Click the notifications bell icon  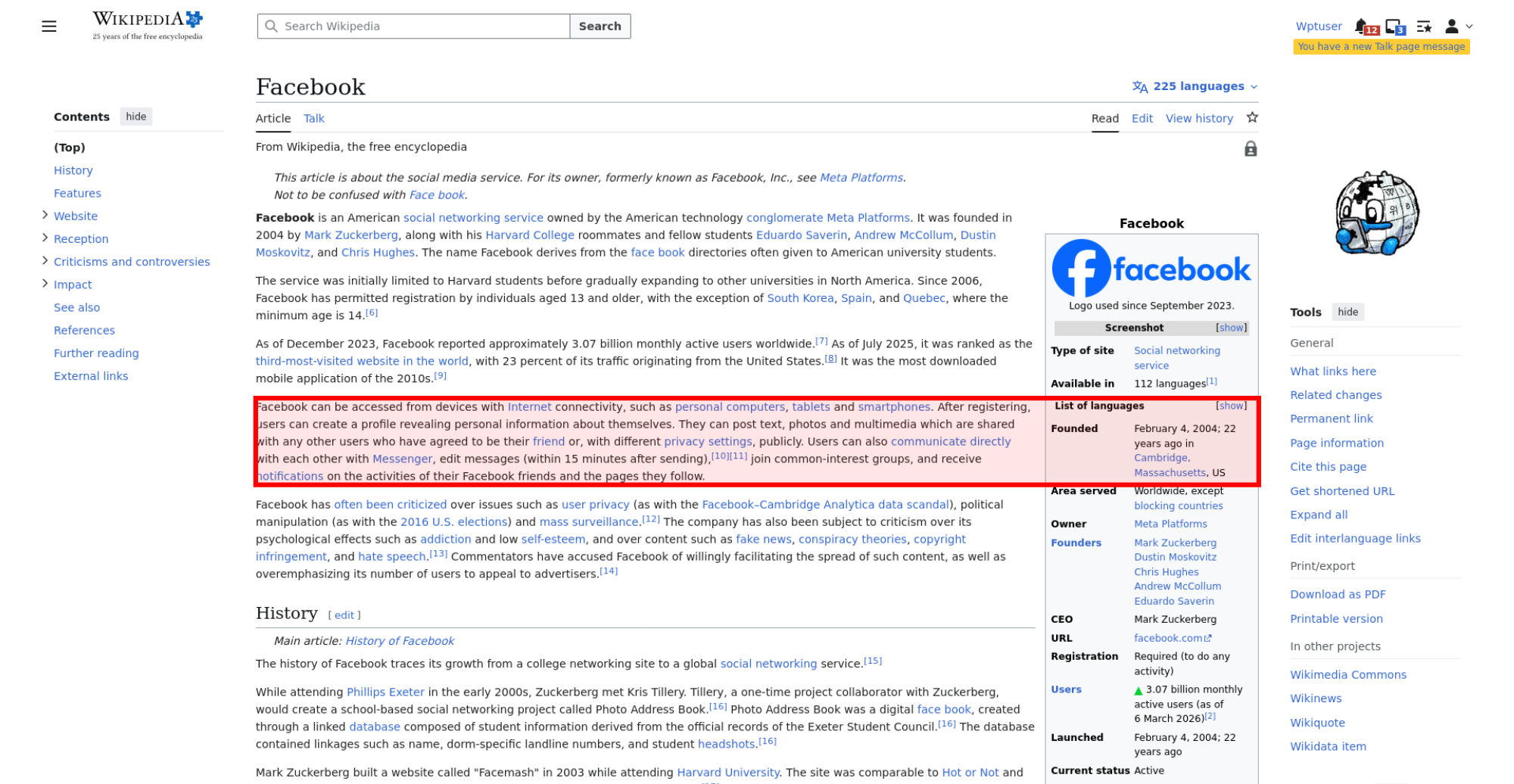tap(1363, 26)
